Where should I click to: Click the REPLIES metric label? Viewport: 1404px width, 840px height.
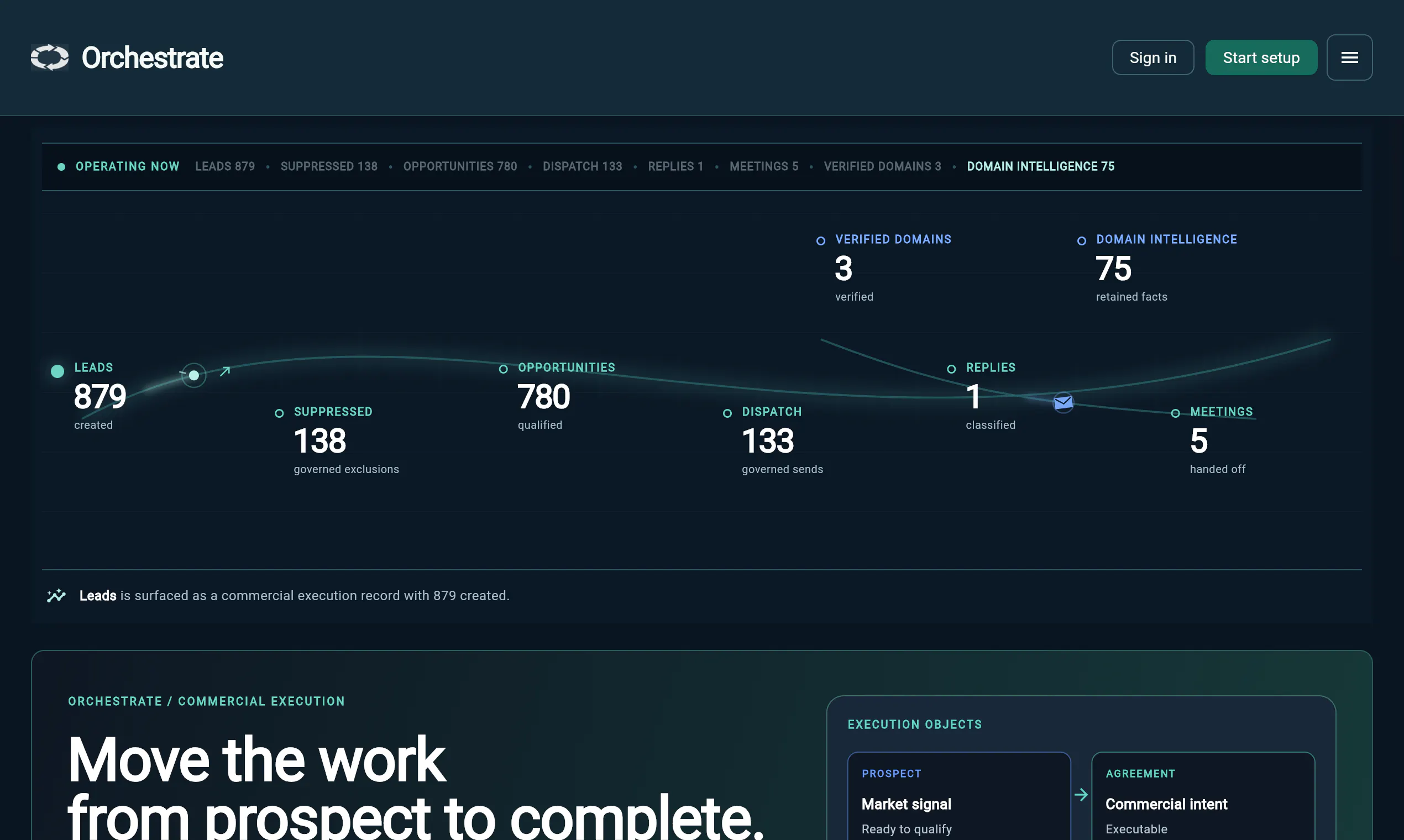point(991,368)
